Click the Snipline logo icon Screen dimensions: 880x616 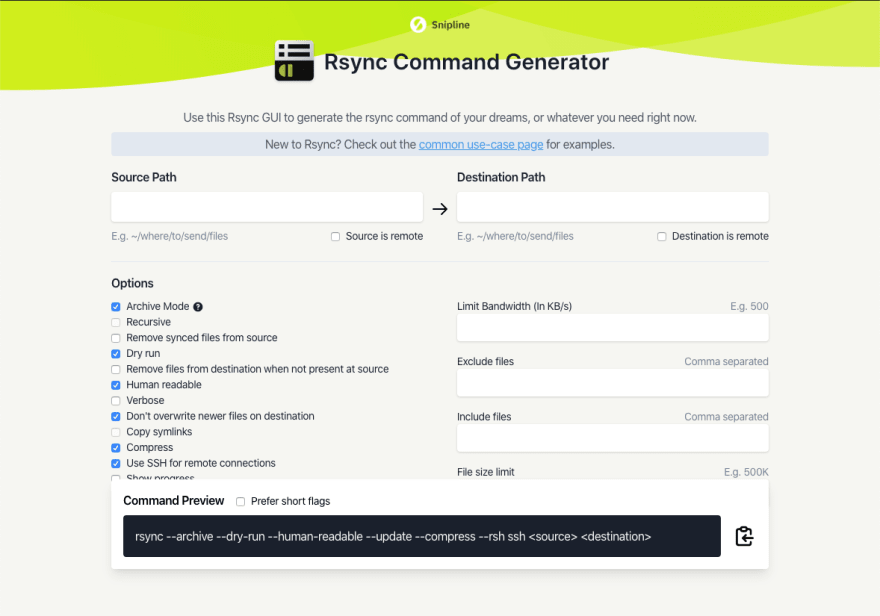click(x=418, y=25)
